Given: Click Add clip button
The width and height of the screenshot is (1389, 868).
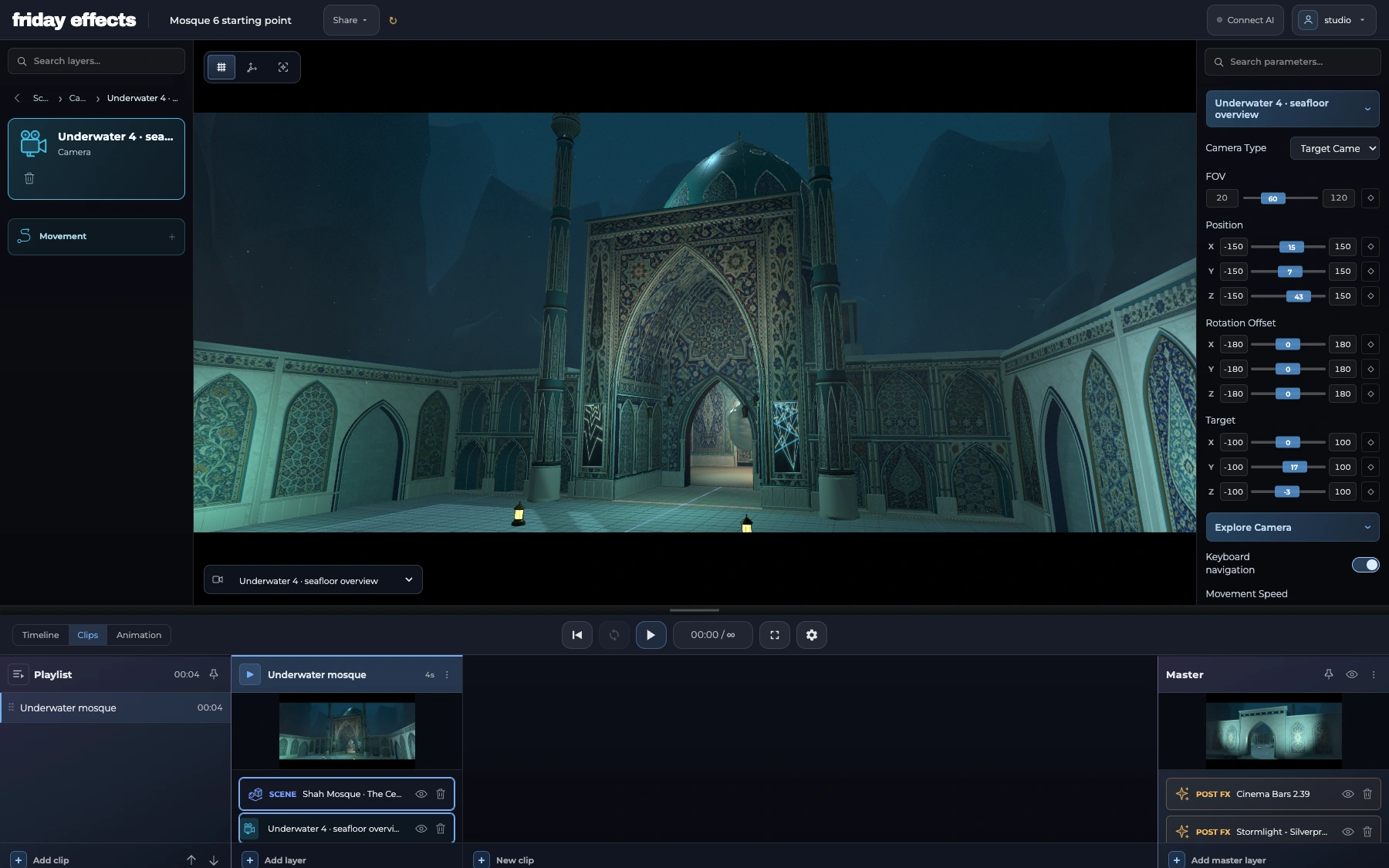Looking at the screenshot, I should pyautogui.click(x=41, y=860).
